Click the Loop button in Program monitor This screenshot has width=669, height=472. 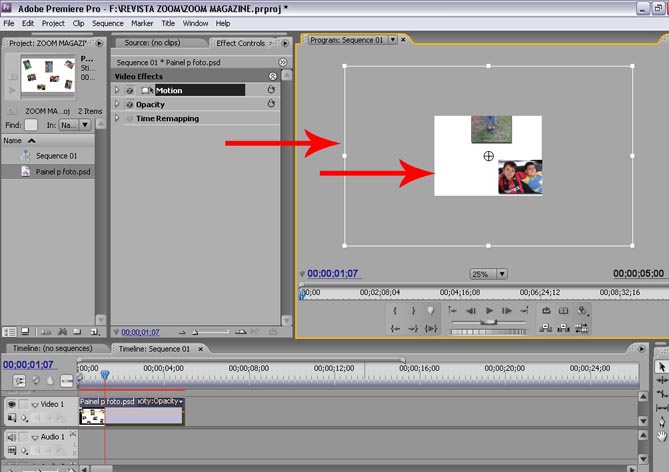[x=547, y=311]
